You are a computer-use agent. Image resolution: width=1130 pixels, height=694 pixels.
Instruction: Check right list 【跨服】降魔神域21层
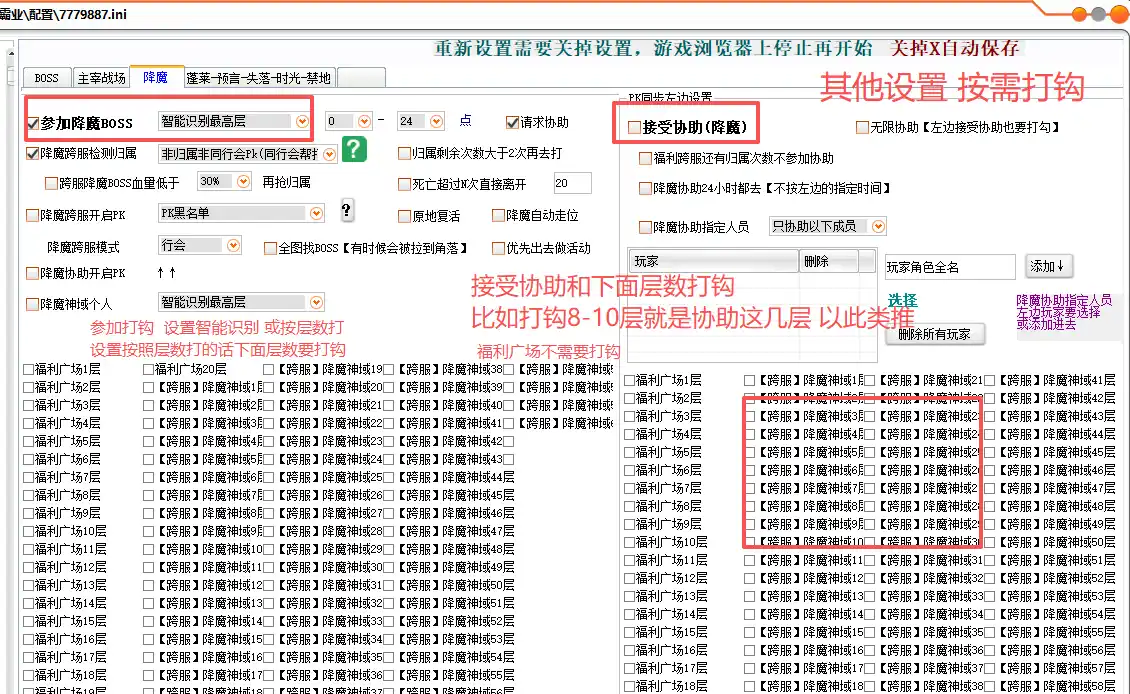(870, 380)
